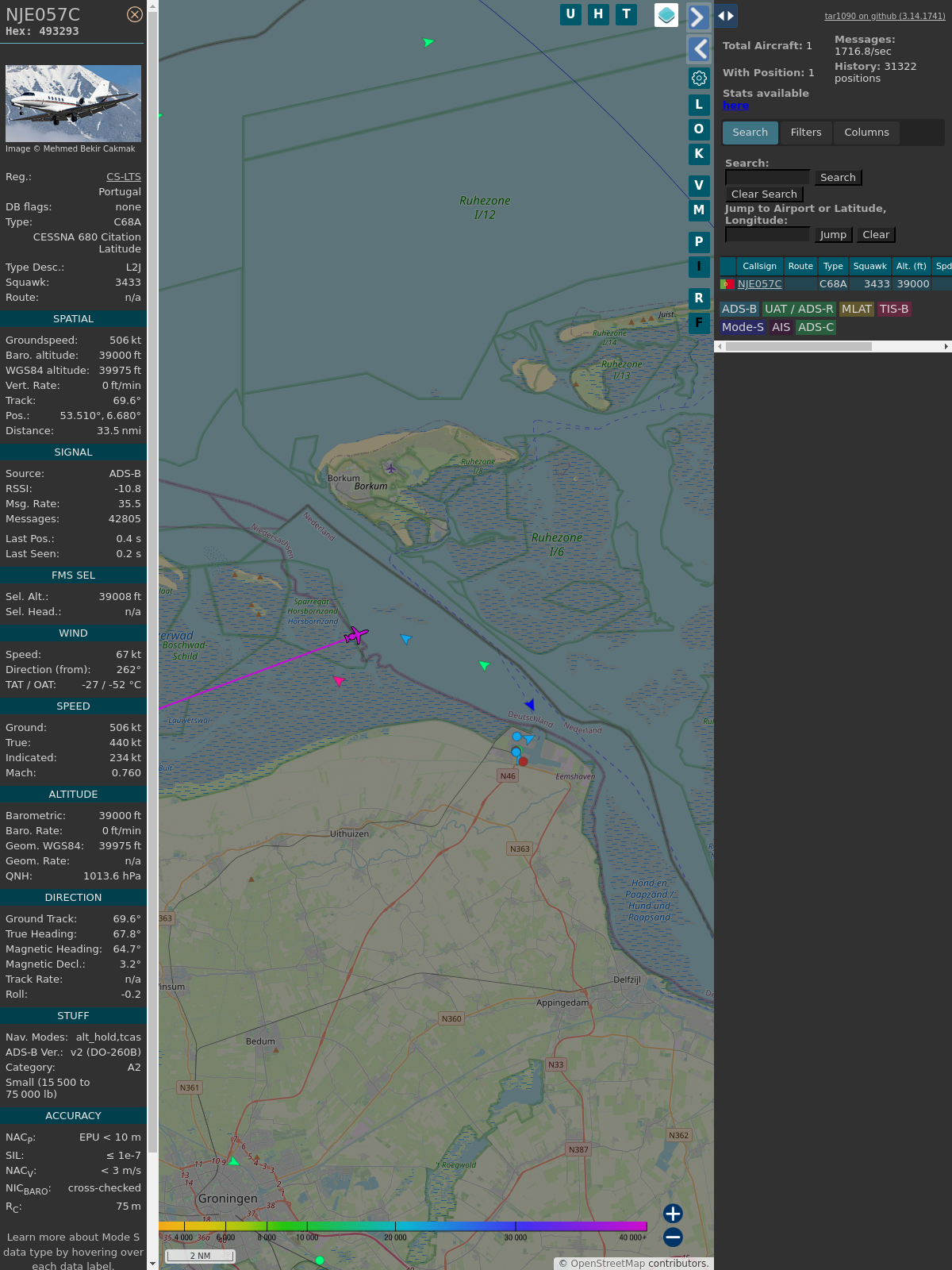Open the aircraft photo thumbnail
Screen dimensions: 952x1270
coord(73,103)
